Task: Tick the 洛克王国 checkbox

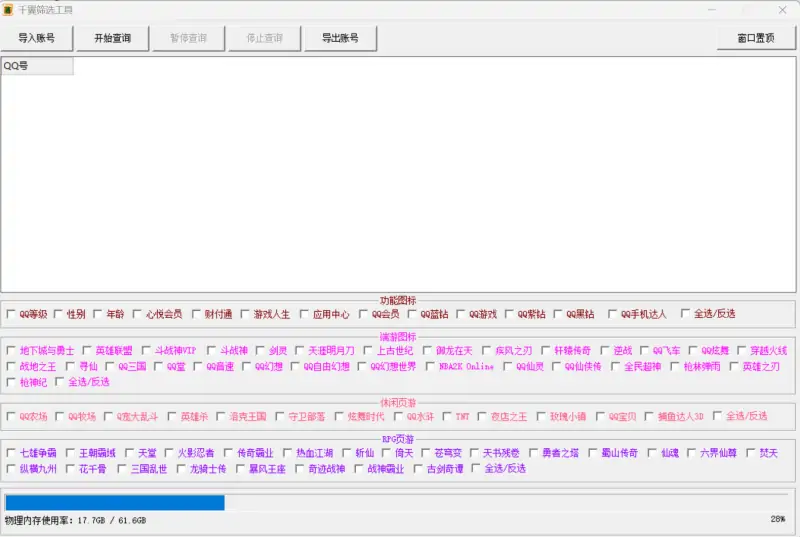Action: click(x=220, y=416)
